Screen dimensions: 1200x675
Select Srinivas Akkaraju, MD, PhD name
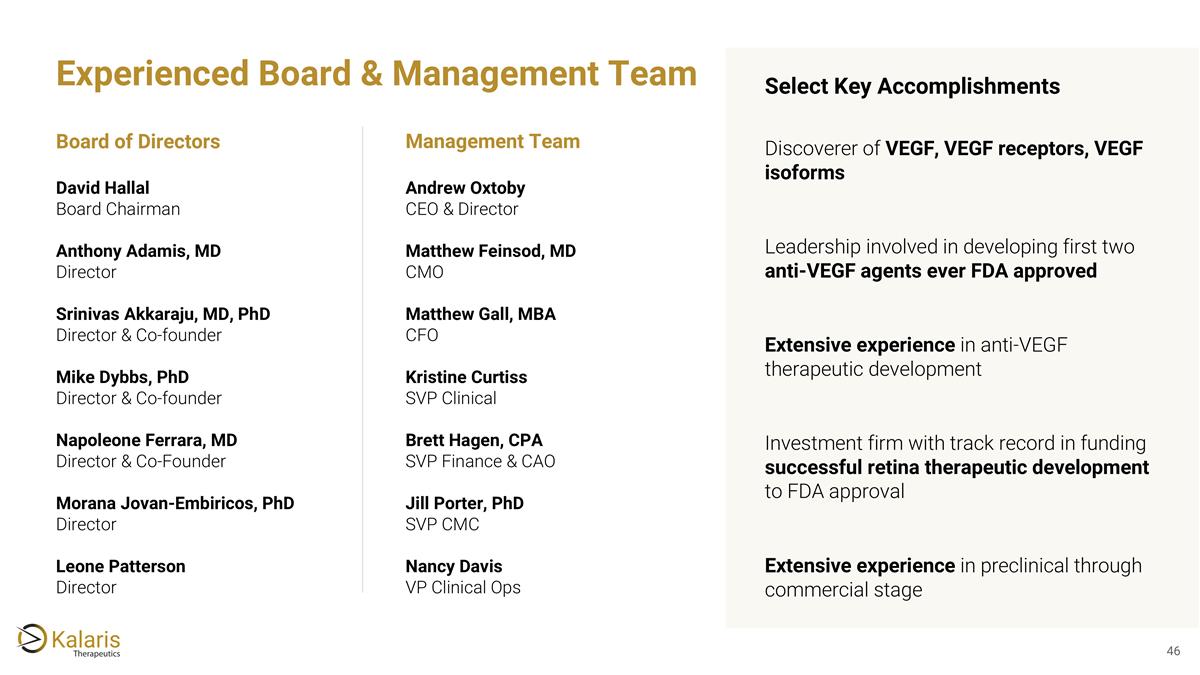pyautogui.click(x=163, y=314)
